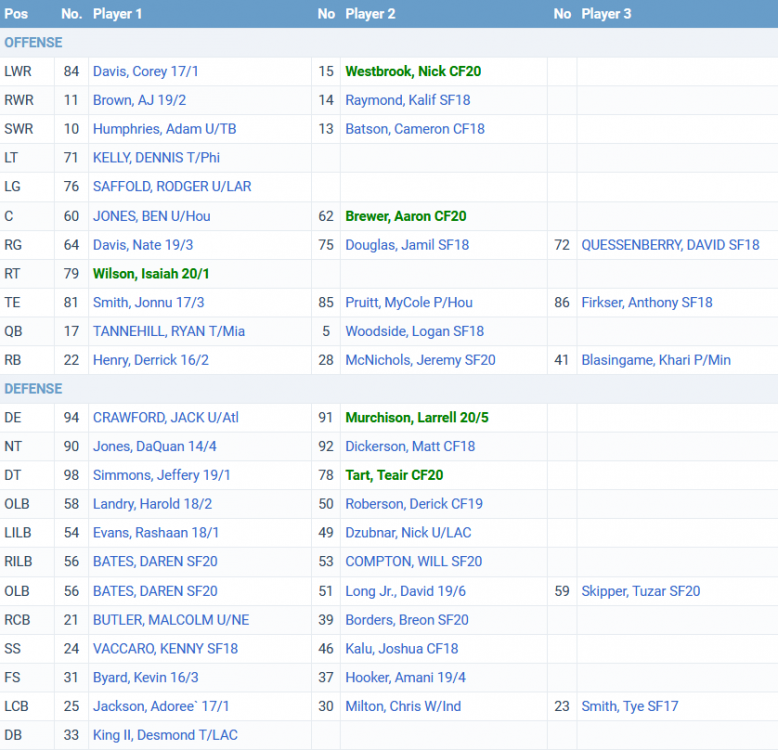The width and height of the screenshot is (778, 750).
Task: Click COMPTON, WILL SF20 link
Action: coord(413,562)
